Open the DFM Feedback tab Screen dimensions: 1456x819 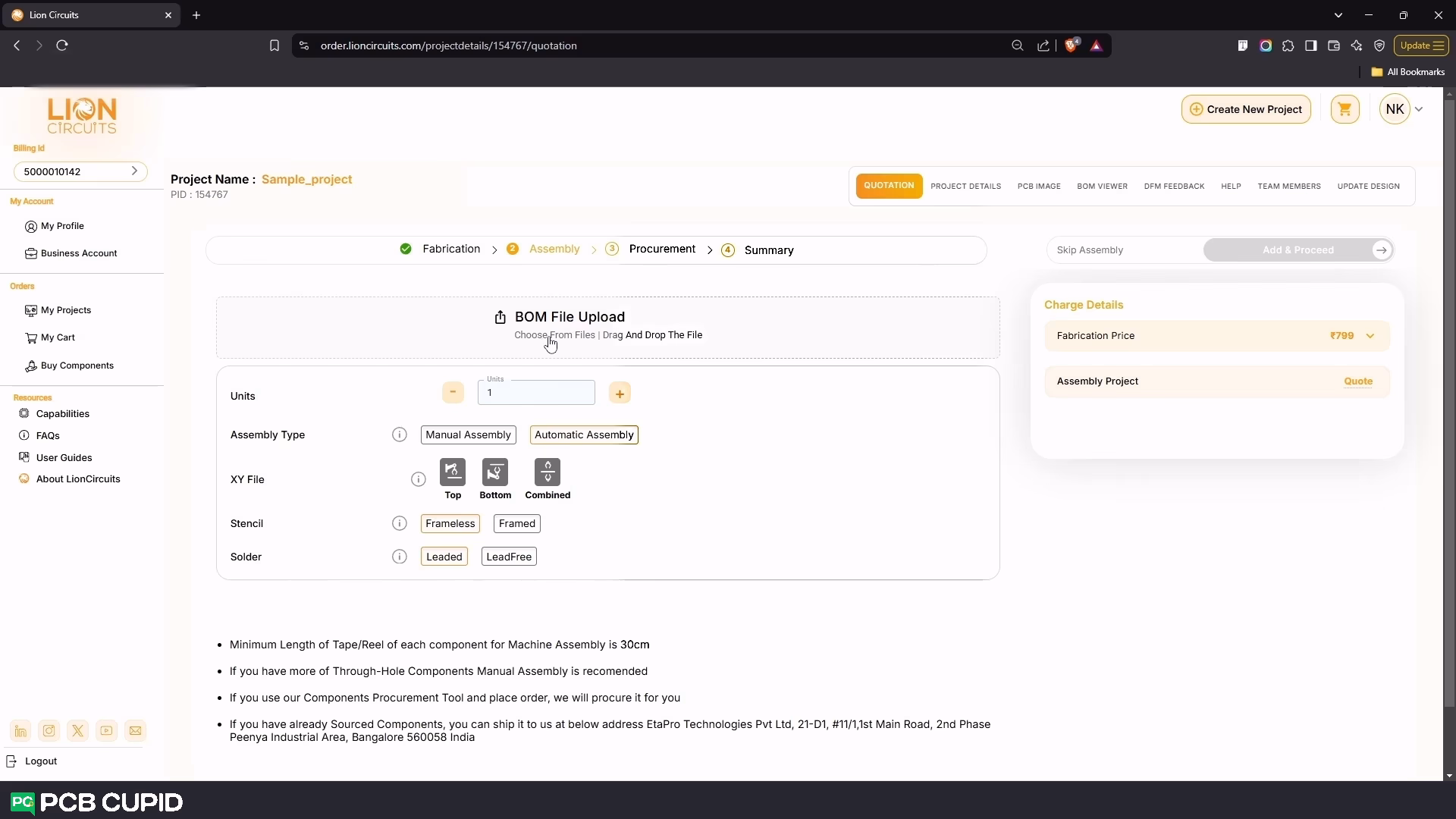point(1174,187)
